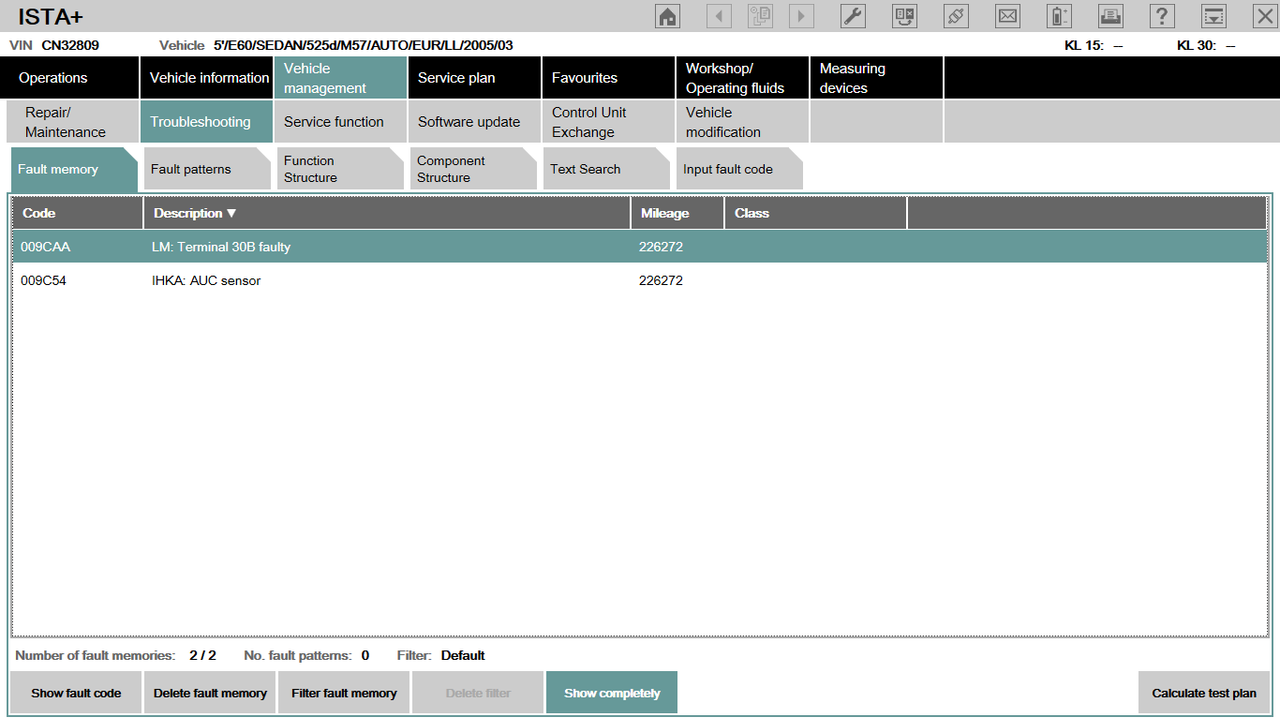Click the Number of fault memories 2 / 2 label
The width and height of the screenshot is (1280, 720).
pyautogui.click(x=116, y=656)
